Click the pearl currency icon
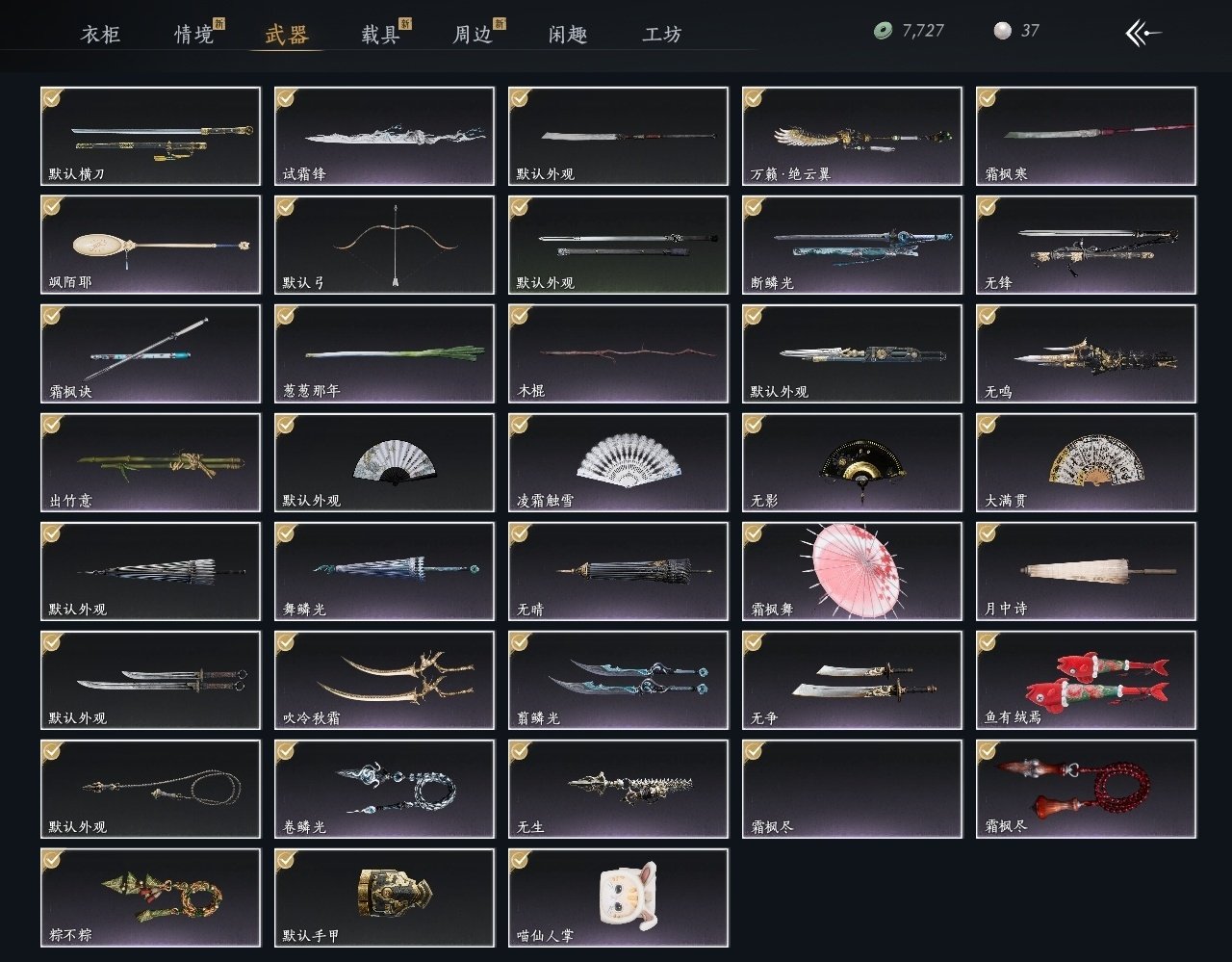The height and width of the screenshot is (962, 1232). tap(1002, 31)
